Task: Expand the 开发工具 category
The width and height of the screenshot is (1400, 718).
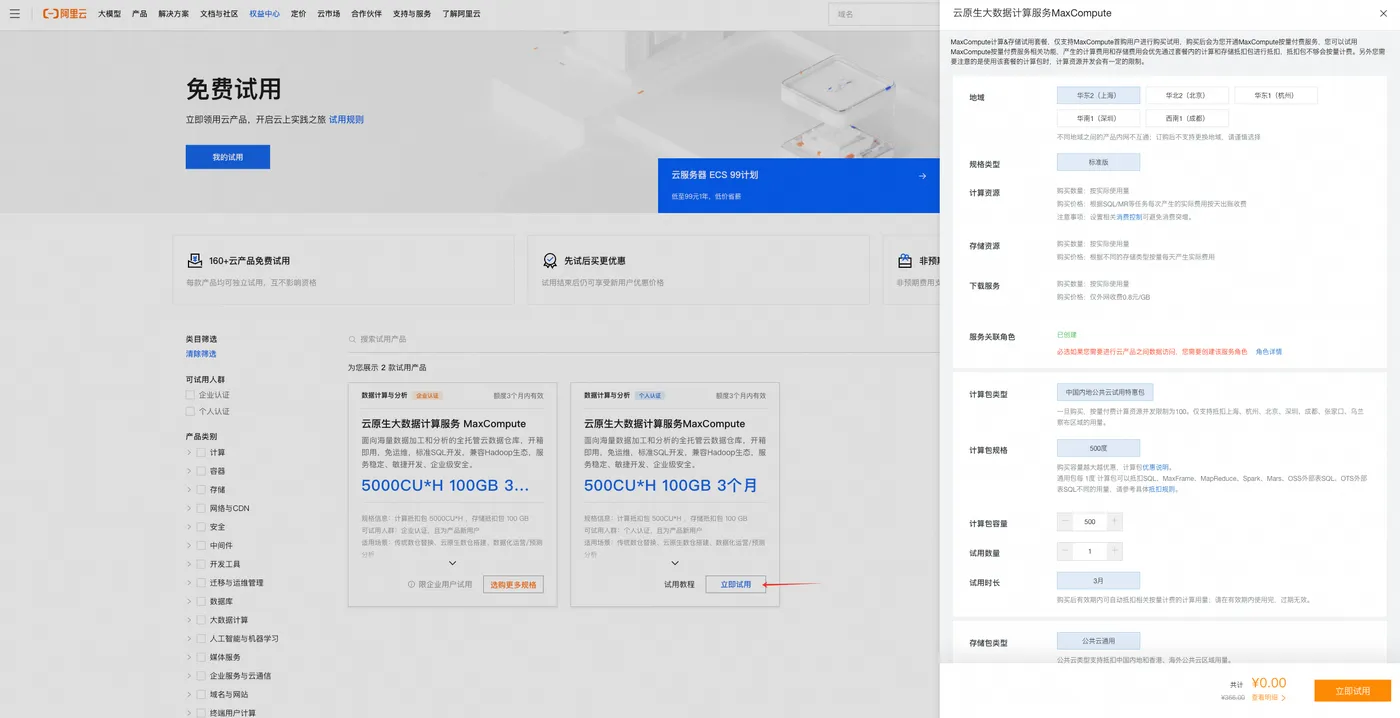Action: (189, 564)
